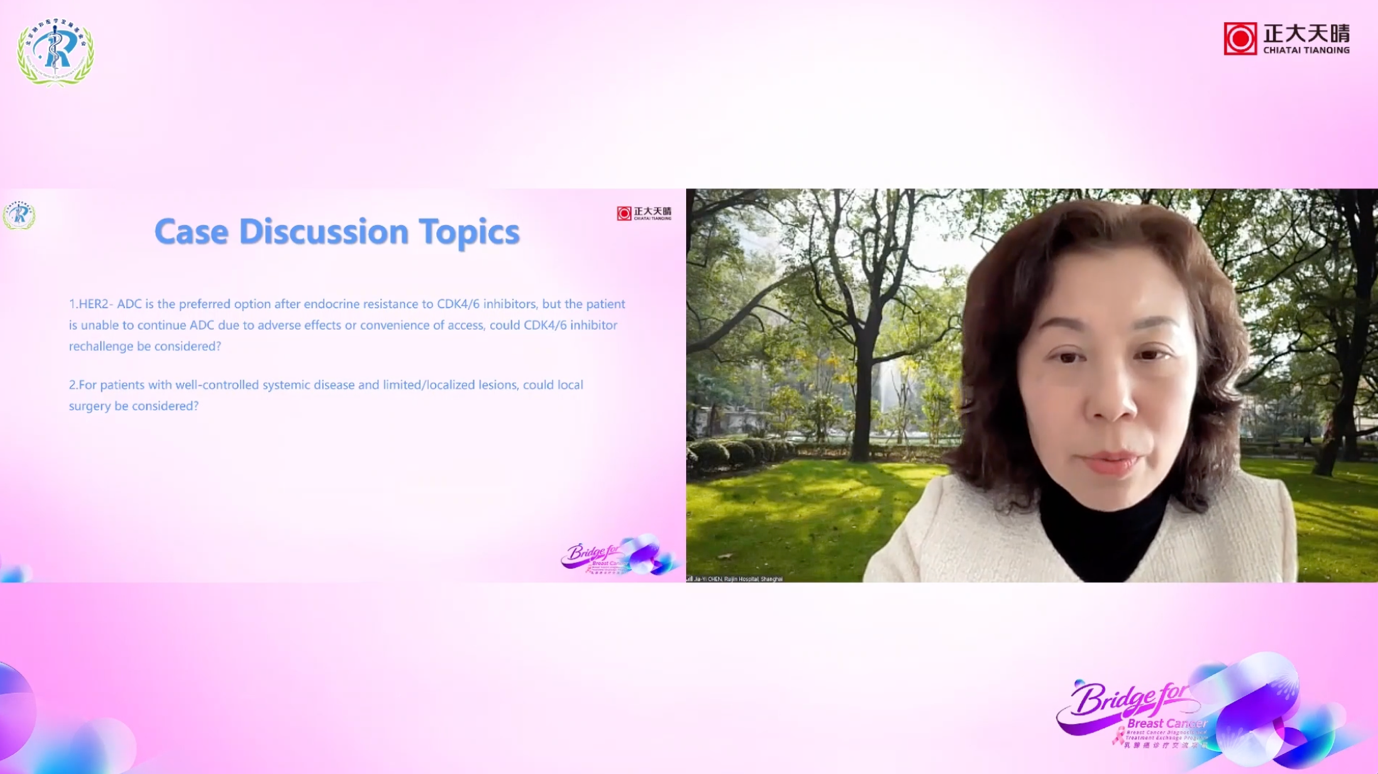The width and height of the screenshot is (1378, 774).
Task: Click the 正大天晴 Chinese brand text at top-right
Action: tap(1306, 33)
